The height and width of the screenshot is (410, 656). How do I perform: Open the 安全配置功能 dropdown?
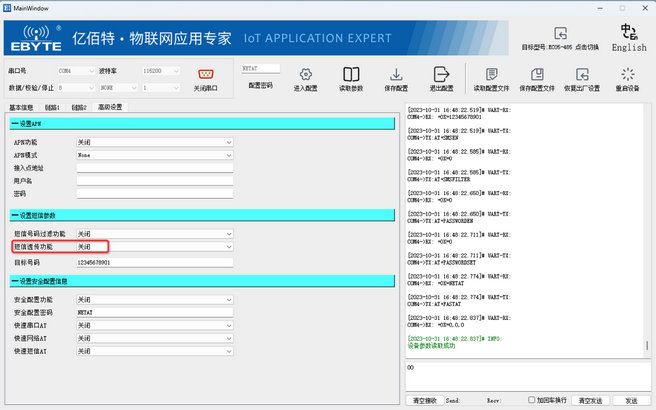click(154, 299)
